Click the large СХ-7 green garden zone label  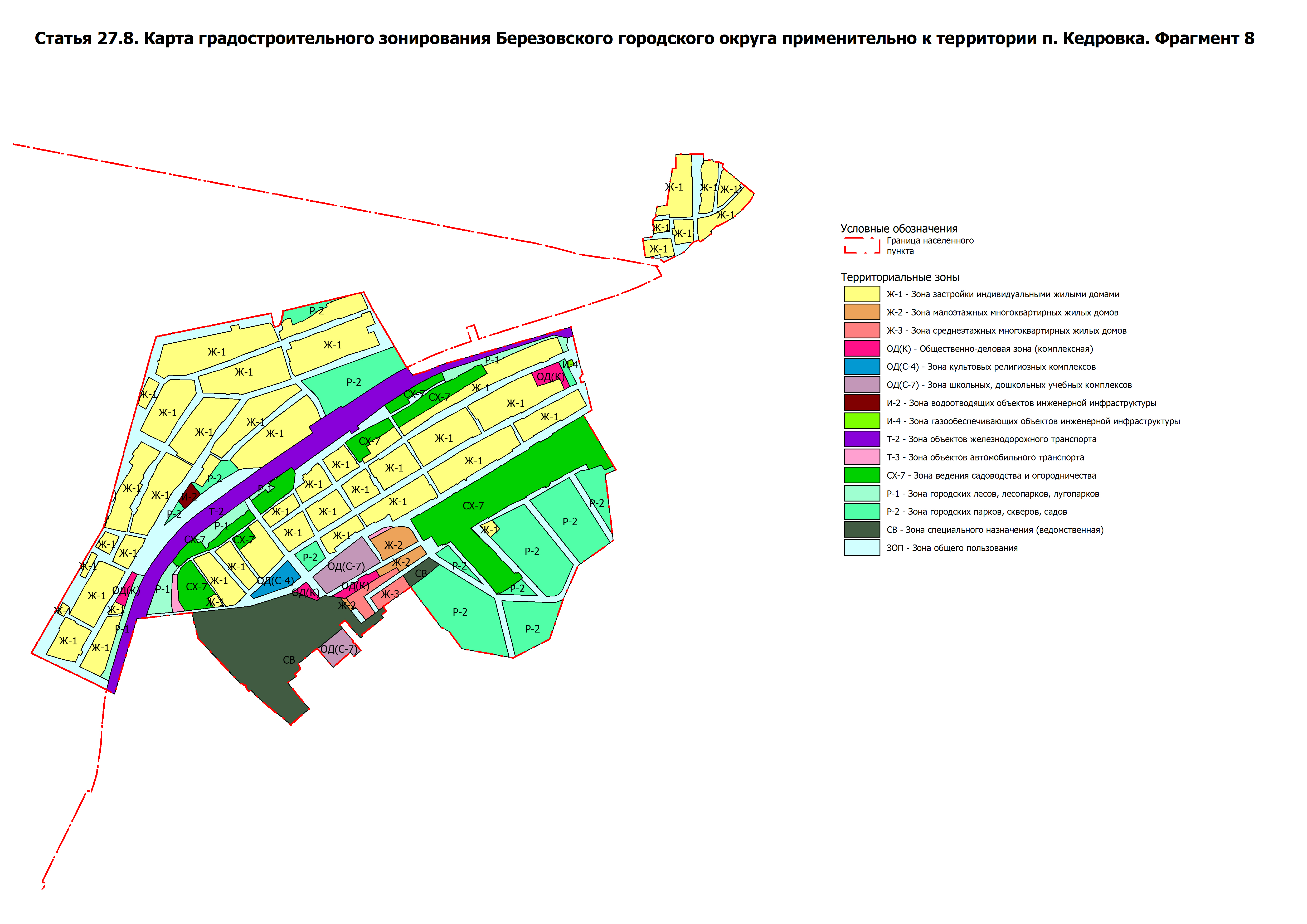coord(473,505)
